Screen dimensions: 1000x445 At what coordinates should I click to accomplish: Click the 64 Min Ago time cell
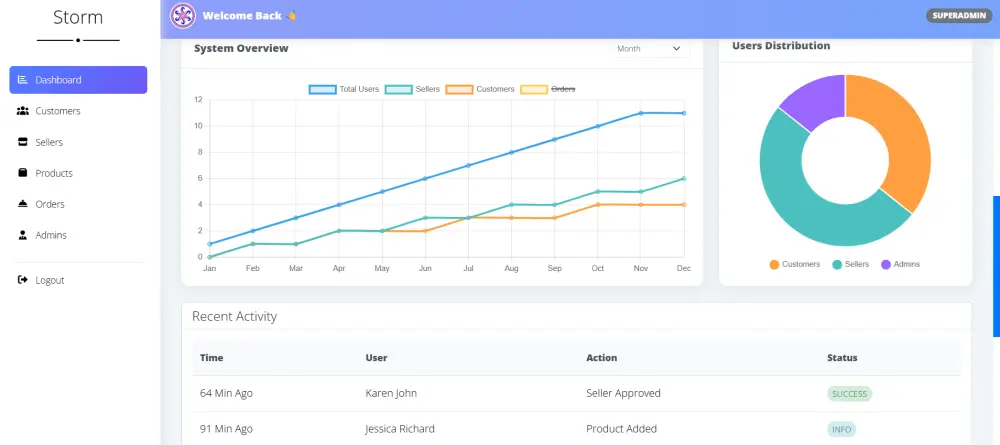point(226,393)
